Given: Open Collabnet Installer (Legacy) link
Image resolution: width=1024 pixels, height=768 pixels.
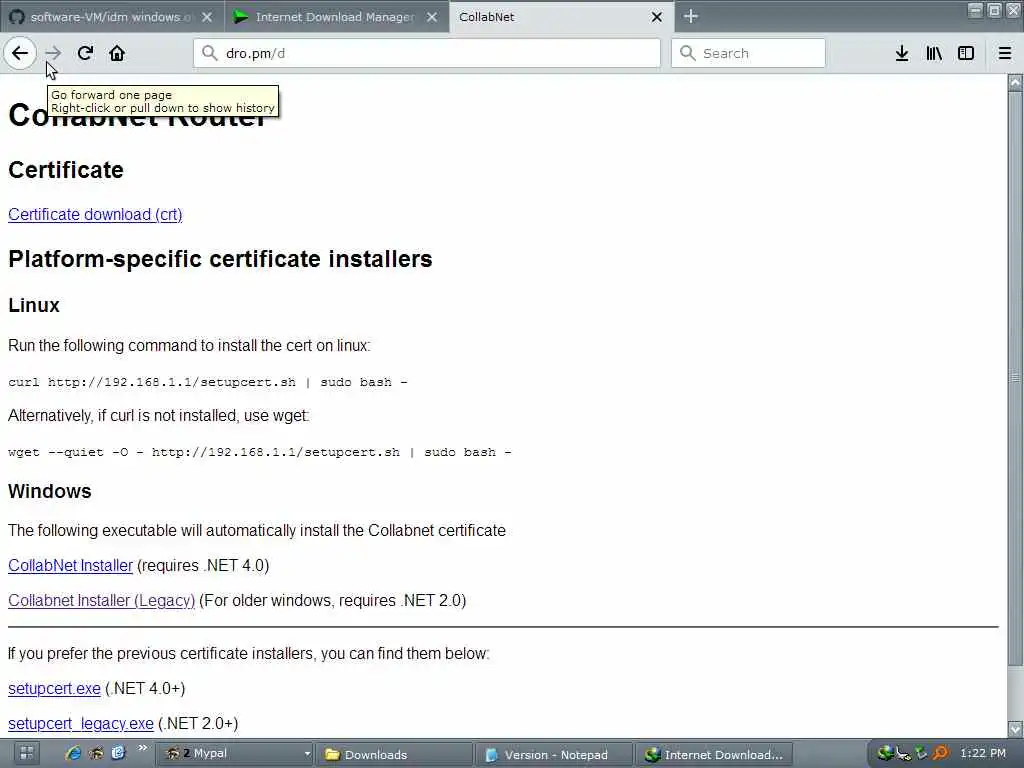Looking at the screenshot, I should click(101, 600).
